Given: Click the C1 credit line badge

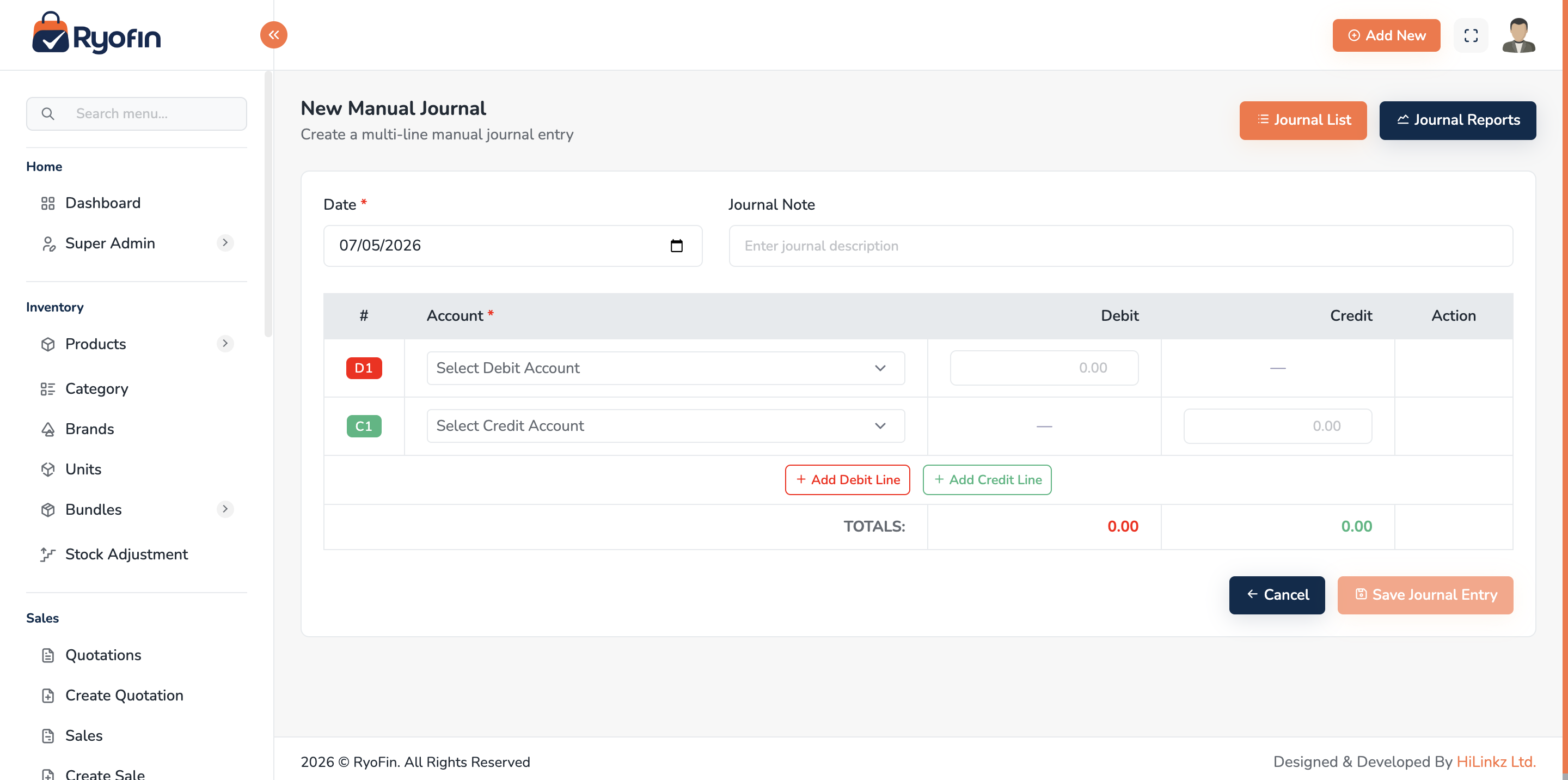Looking at the screenshot, I should (364, 426).
